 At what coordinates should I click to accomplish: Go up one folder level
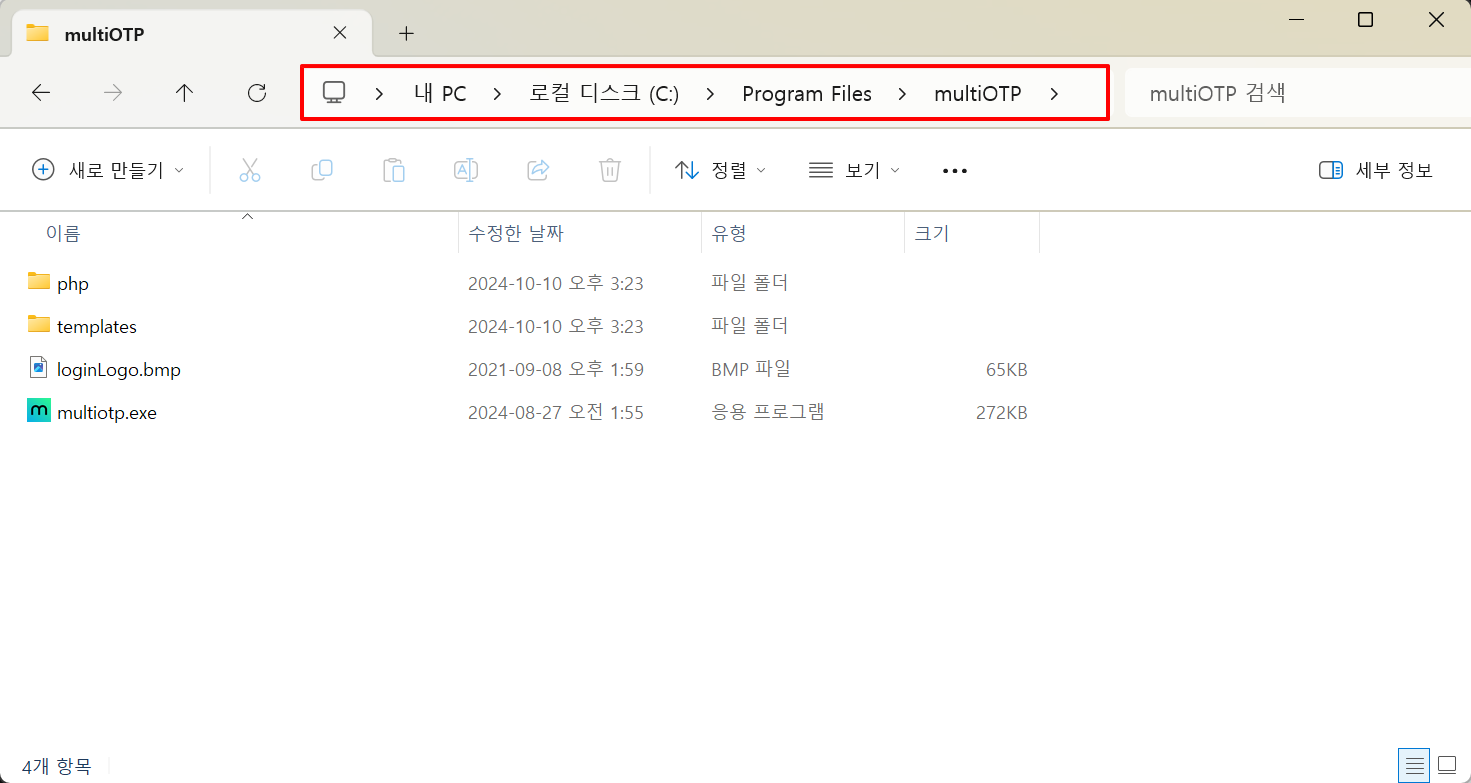pyautogui.click(x=185, y=93)
